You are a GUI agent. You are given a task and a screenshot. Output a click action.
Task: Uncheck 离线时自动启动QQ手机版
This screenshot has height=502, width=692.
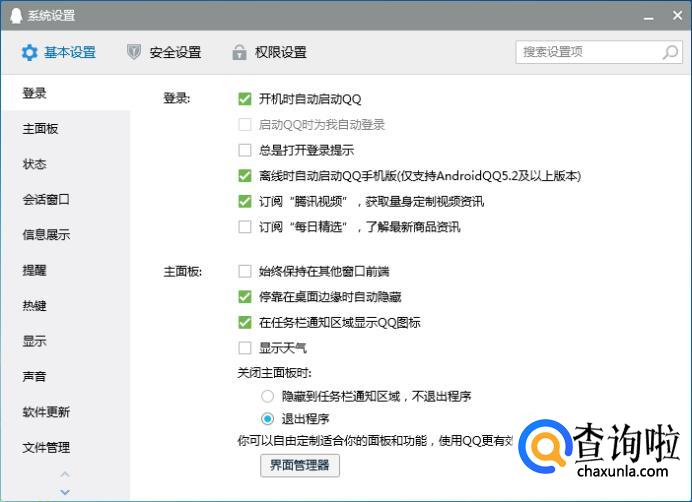coord(244,176)
